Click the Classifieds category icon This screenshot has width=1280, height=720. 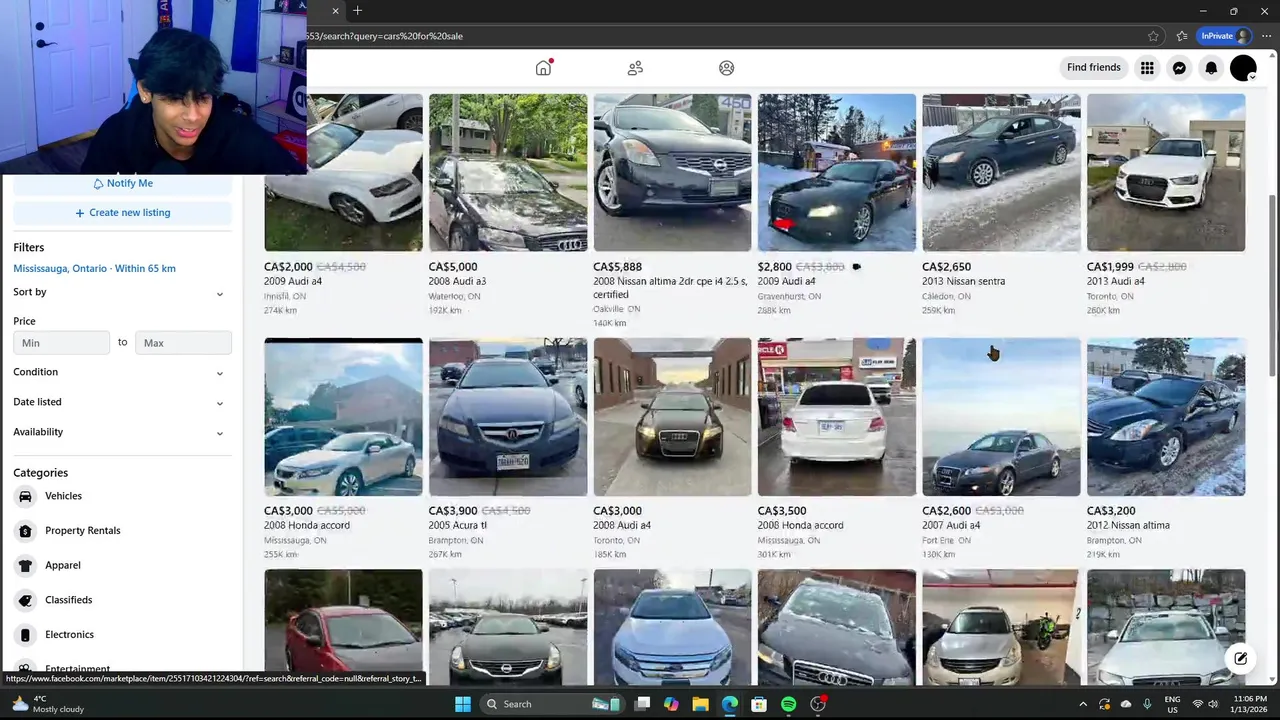[25, 600]
